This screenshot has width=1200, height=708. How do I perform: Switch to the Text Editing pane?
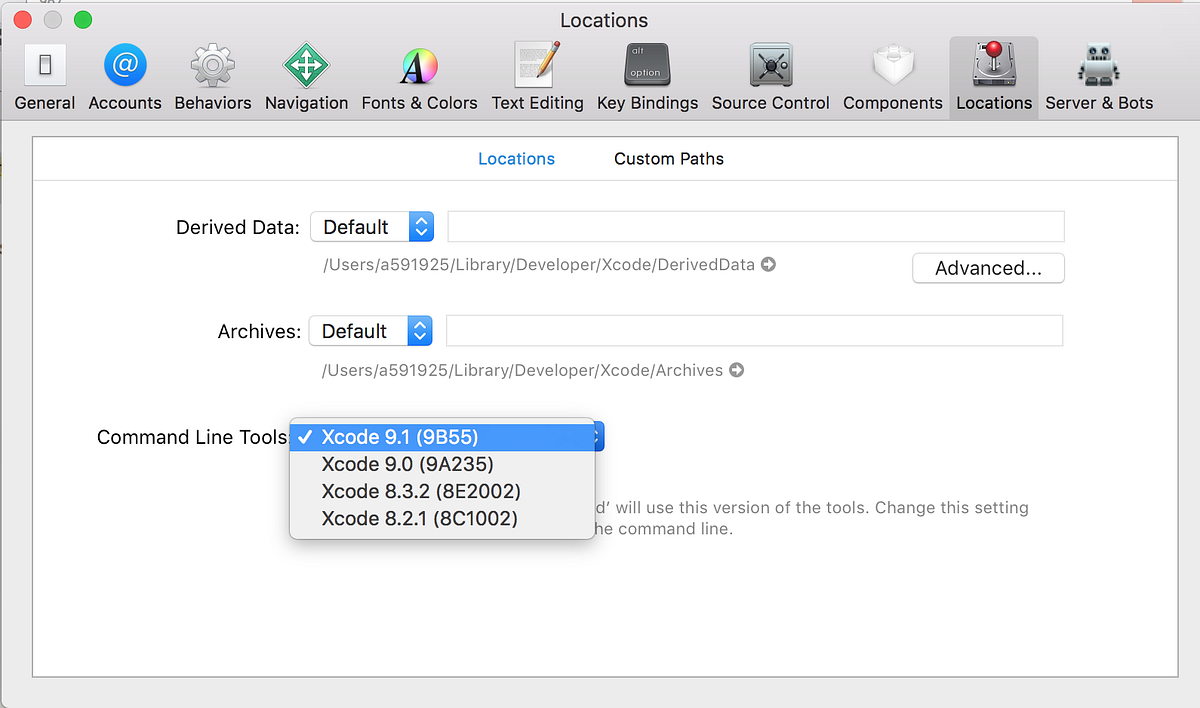coord(537,75)
